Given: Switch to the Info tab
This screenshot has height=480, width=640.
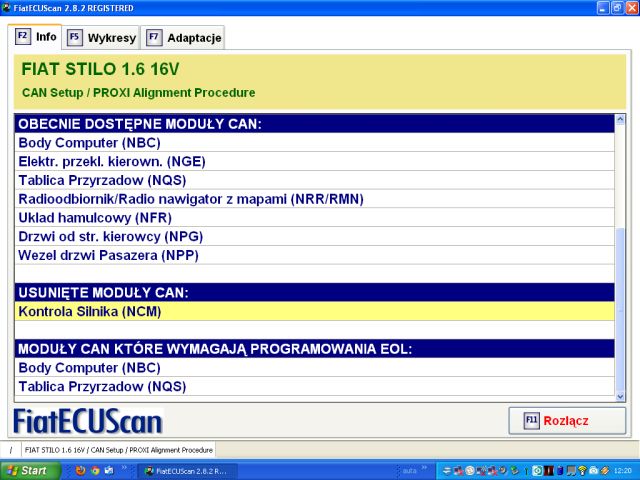Looking at the screenshot, I should pyautogui.click(x=35, y=37).
